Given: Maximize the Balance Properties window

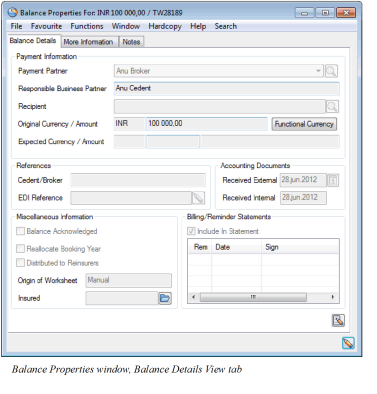Looking at the screenshot, I should pyautogui.click(x=325, y=13).
